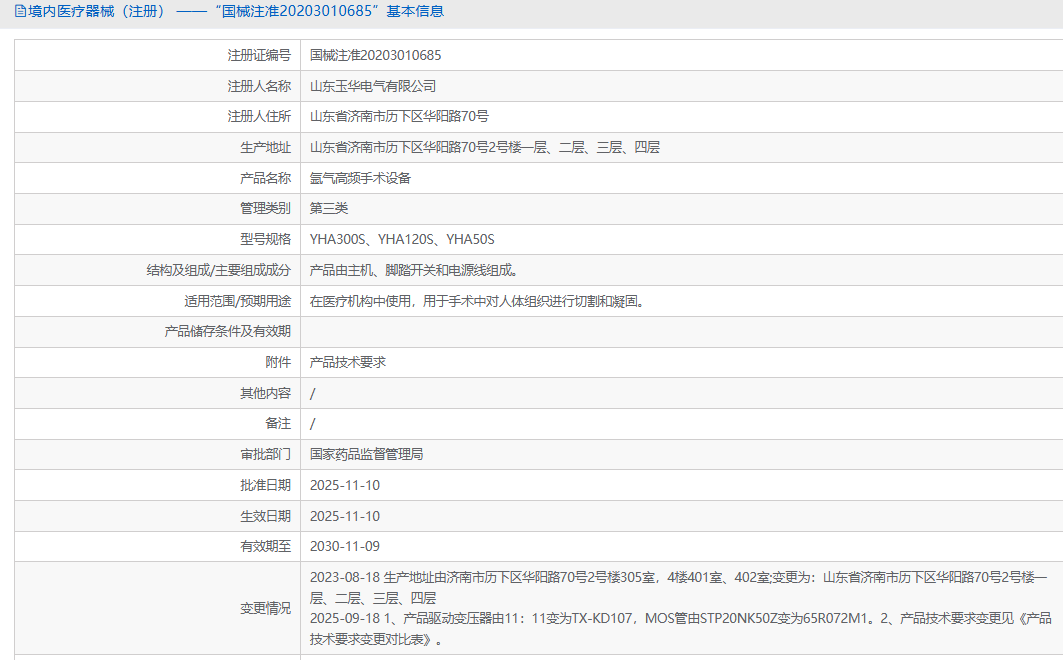Click the 结构及组成 description text
This screenshot has height=660, width=1063.
415,270
